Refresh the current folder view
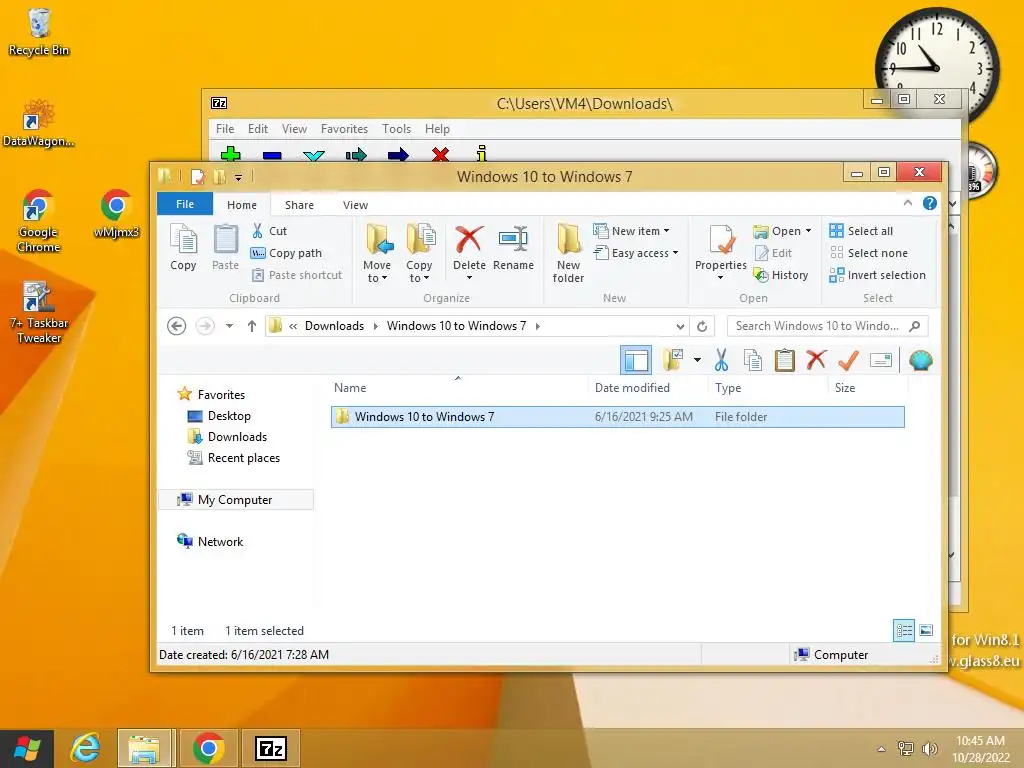 point(702,326)
